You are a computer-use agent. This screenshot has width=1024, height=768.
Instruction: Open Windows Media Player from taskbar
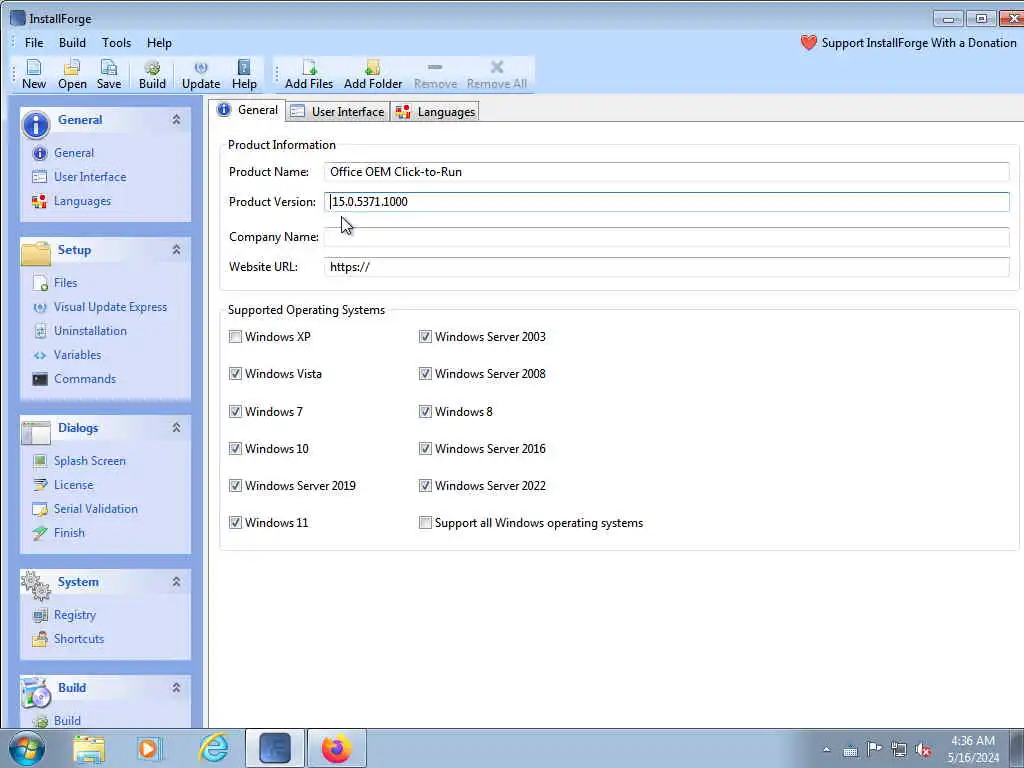pyautogui.click(x=148, y=749)
